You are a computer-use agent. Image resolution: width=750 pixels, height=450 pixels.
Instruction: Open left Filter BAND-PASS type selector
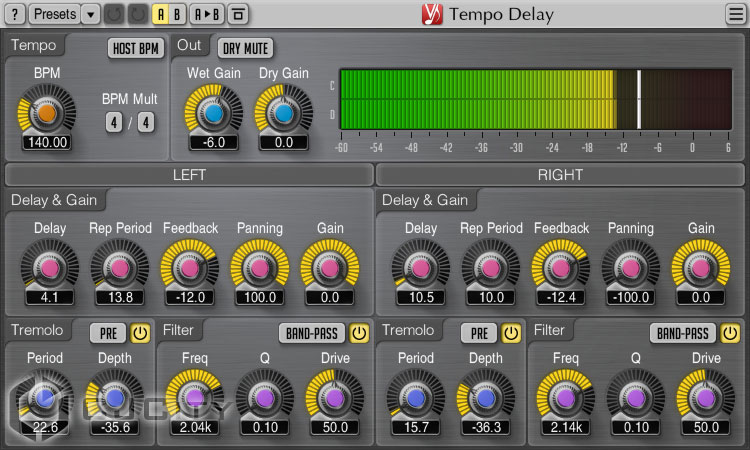pyautogui.click(x=312, y=333)
